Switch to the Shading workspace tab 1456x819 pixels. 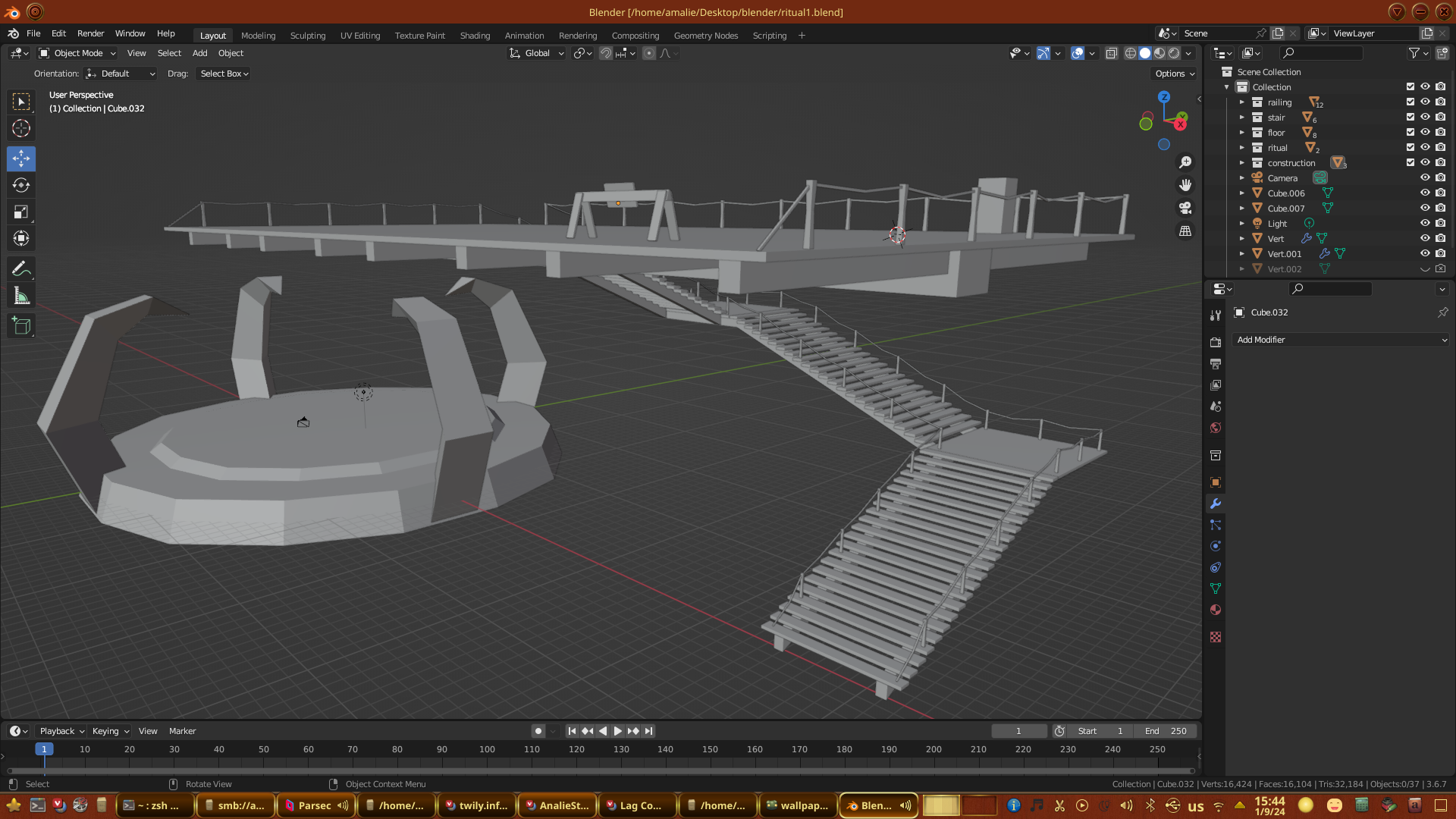click(475, 36)
